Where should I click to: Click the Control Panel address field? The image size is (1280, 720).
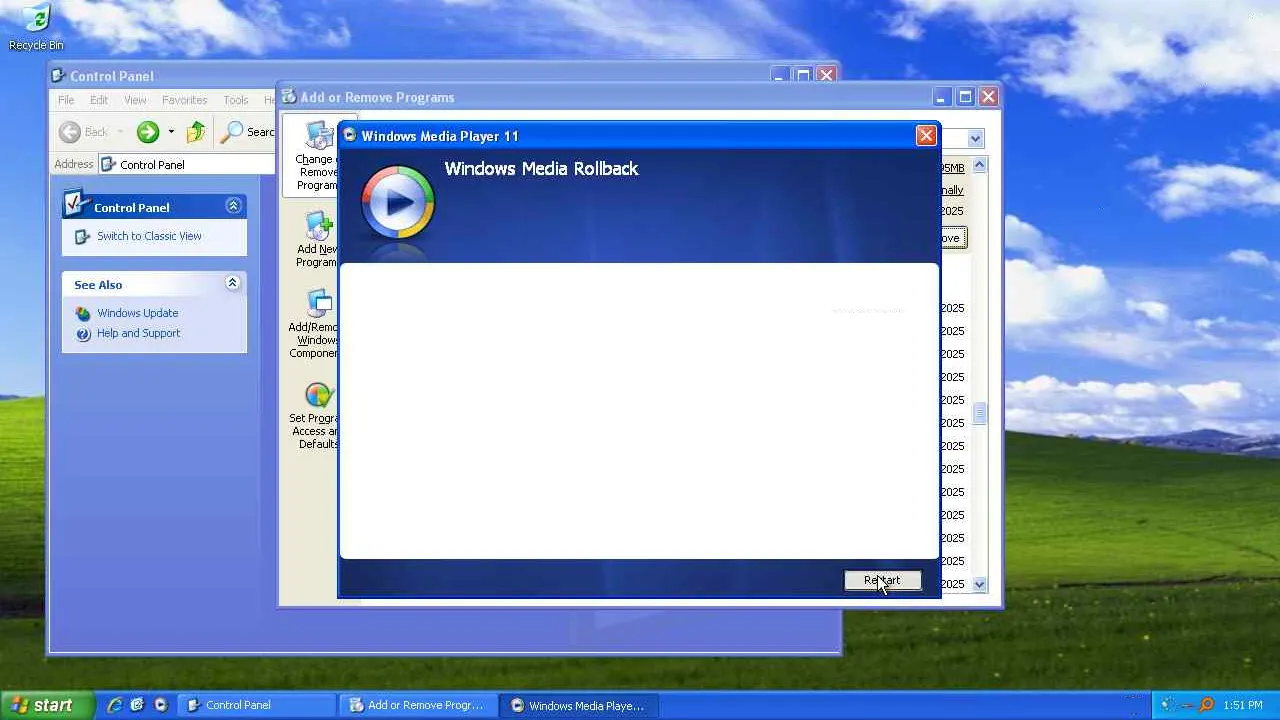[187, 165]
